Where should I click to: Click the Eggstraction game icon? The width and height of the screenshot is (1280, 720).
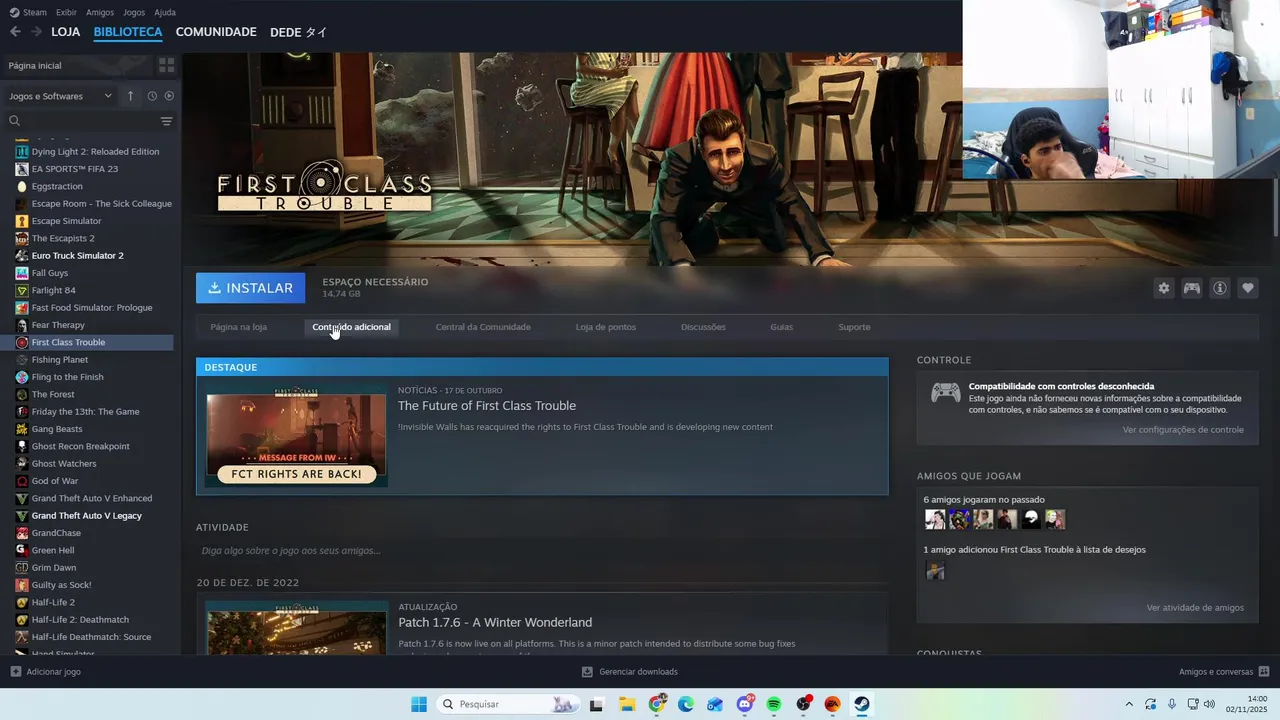tap(22, 186)
